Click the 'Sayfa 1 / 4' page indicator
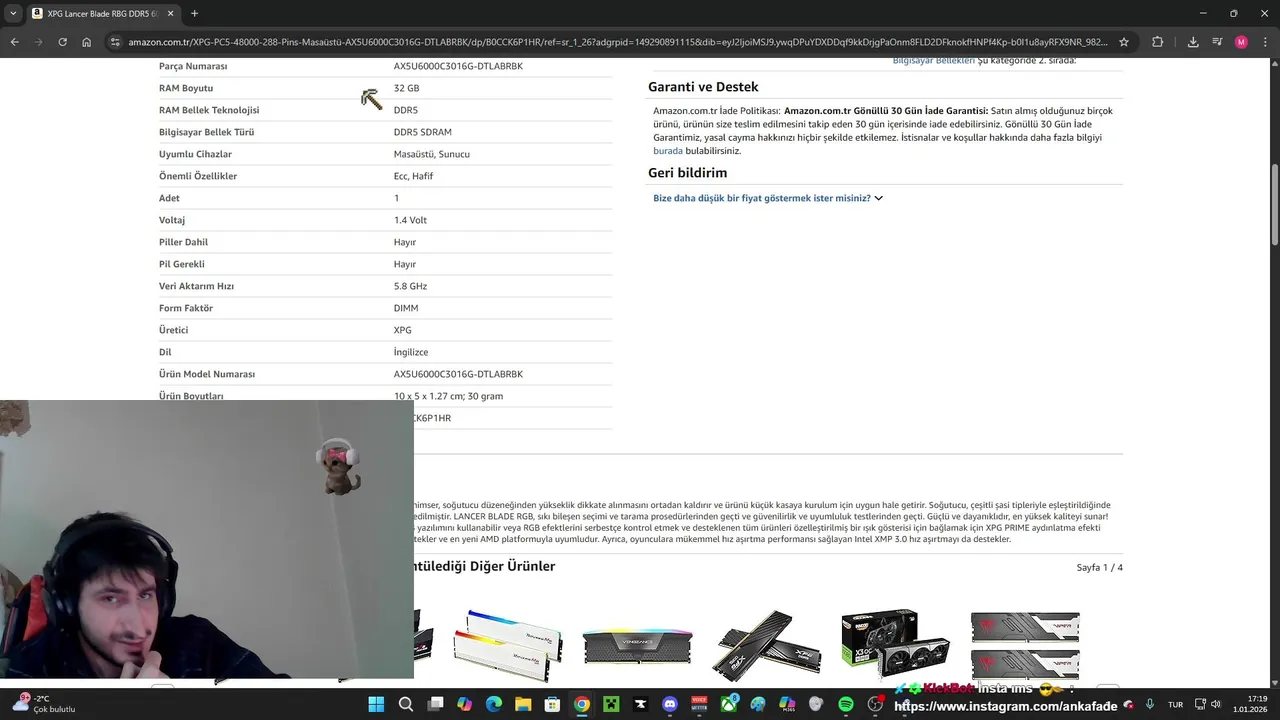The height and width of the screenshot is (720, 1280). pyautogui.click(x=1099, y=568)
